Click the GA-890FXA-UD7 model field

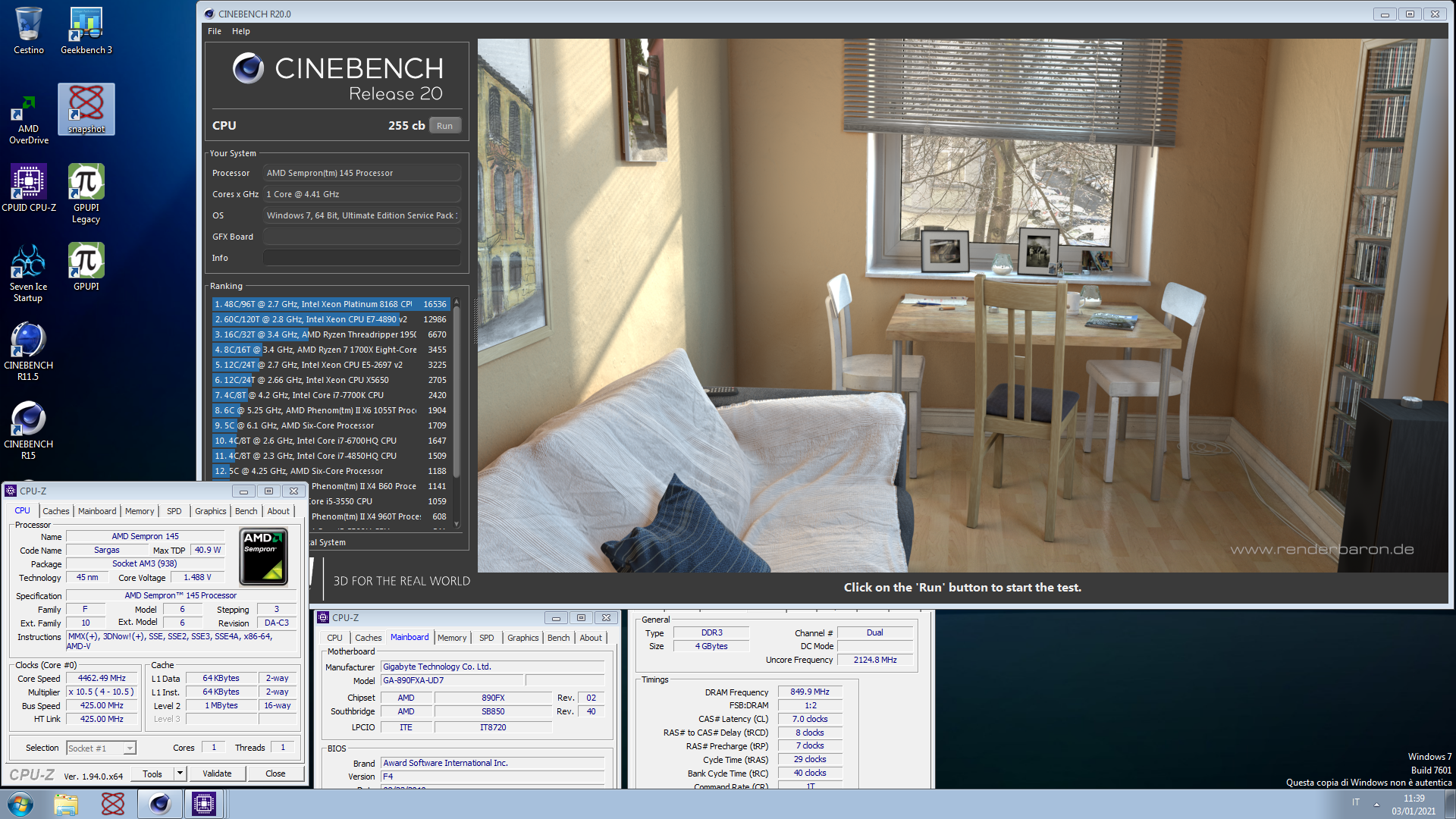(453, 681)
